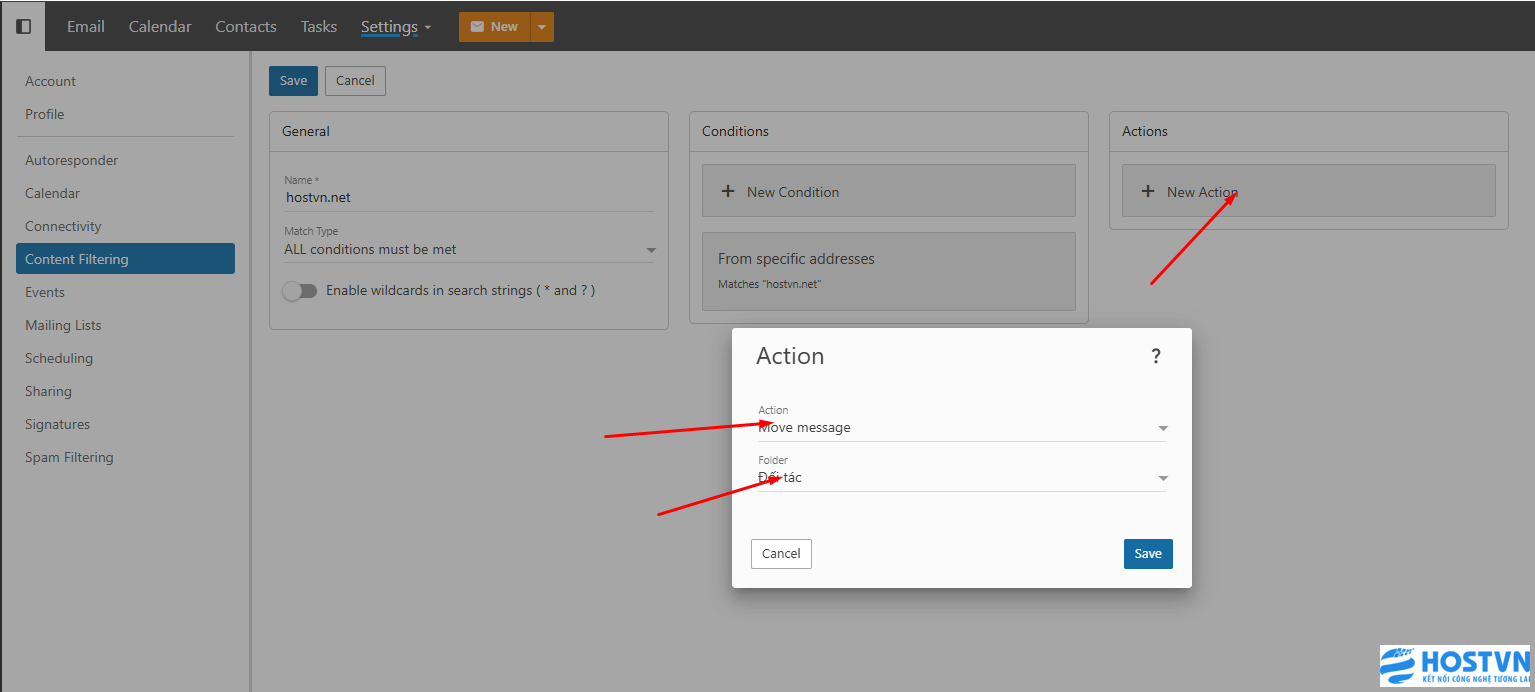Select the From specific addresses condition

click(x=888, y=271)
